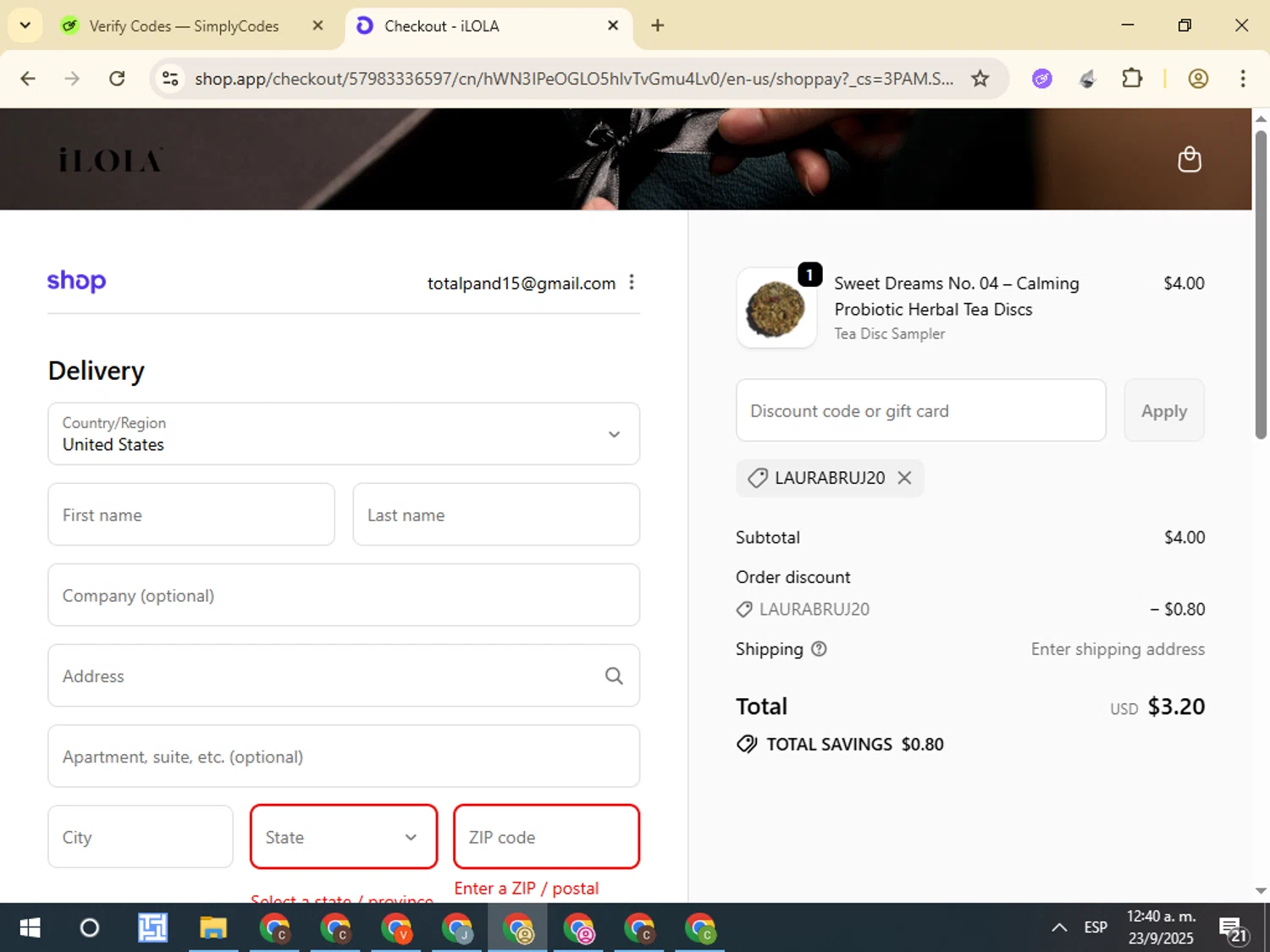Focus the First name field

pos(191,515)
